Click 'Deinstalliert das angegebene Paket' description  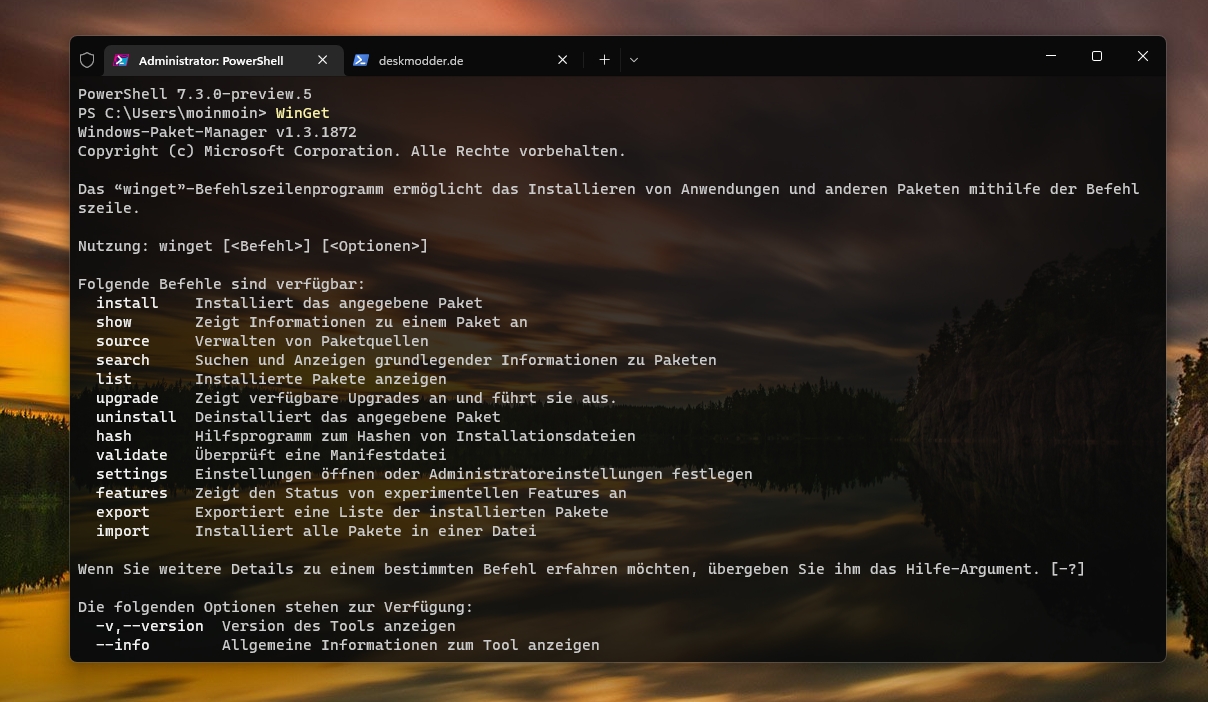[348, 417]
